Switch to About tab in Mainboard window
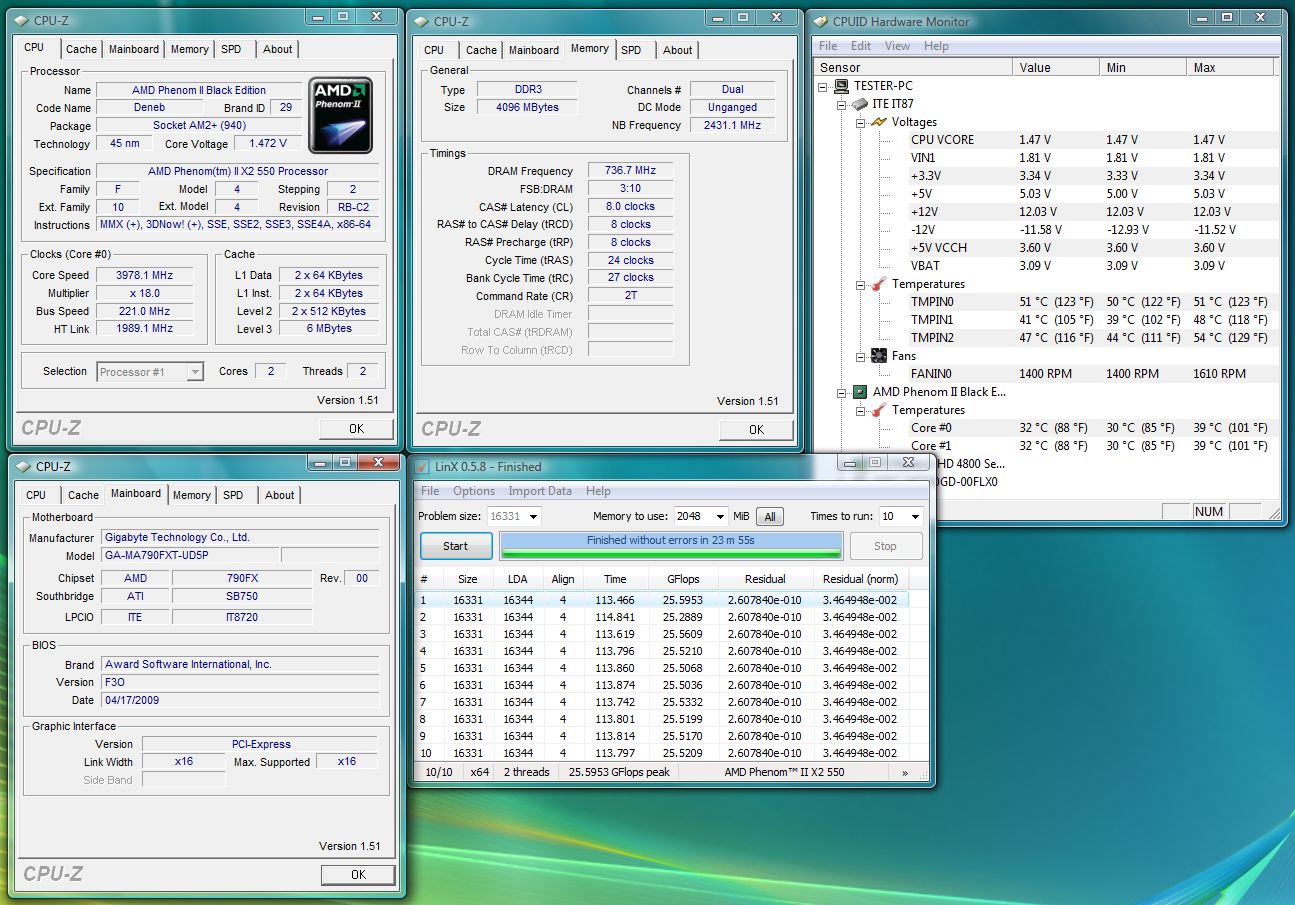Image resolution: width=1295 pixels, height=905 pixels. point(280,495)
